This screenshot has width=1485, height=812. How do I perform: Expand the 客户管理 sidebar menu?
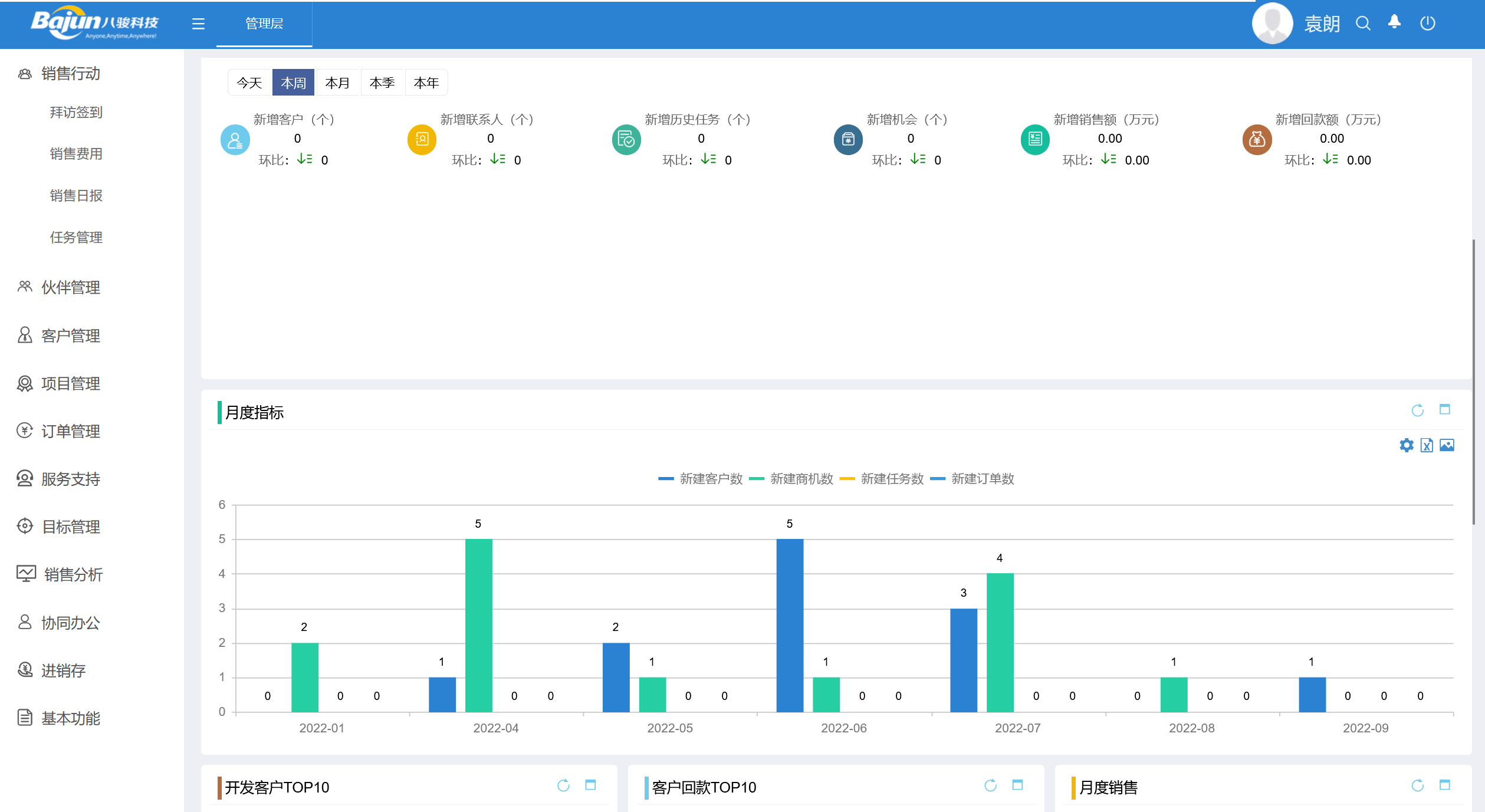pyautogui.click(x=70, y=336)
